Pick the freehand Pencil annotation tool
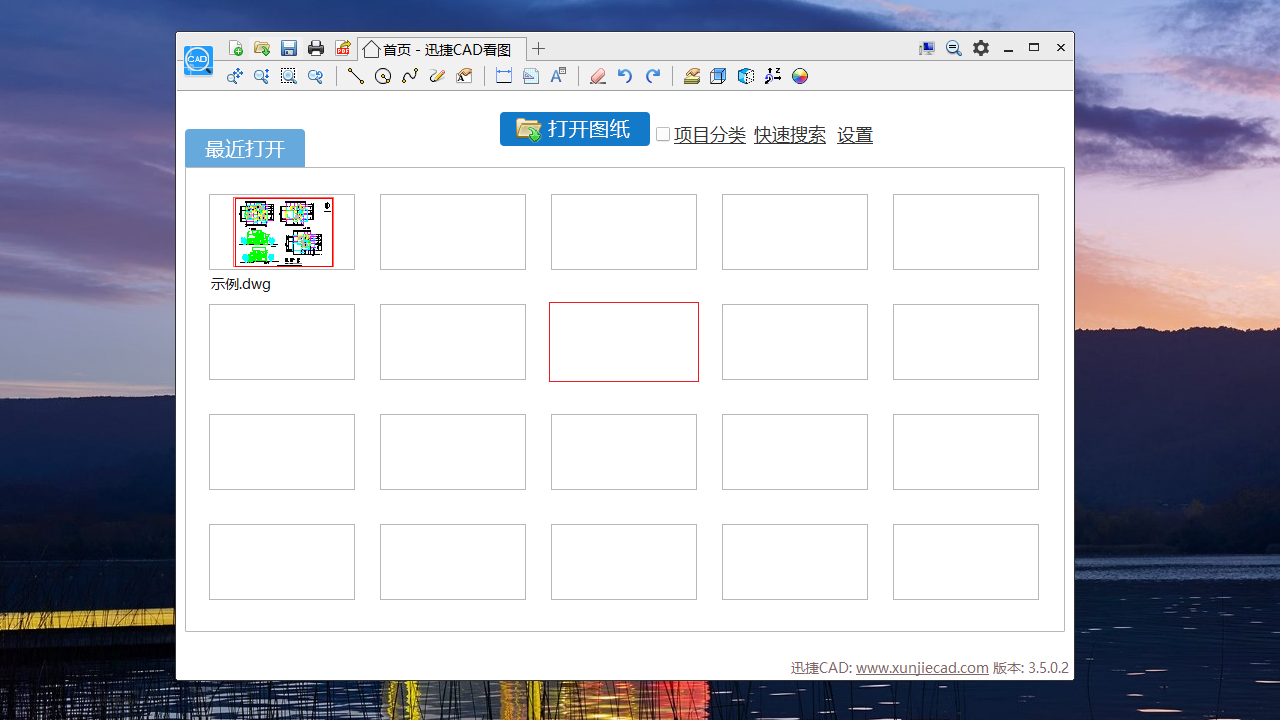 pyautogui.click(x=437, y=75)
